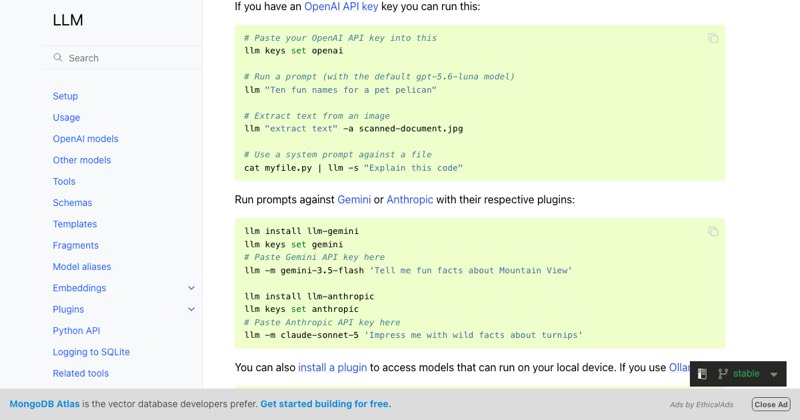Viewport: 800px width, 420px height.
Task: Click the Search documentation field
Action: [x=123, y=58]
